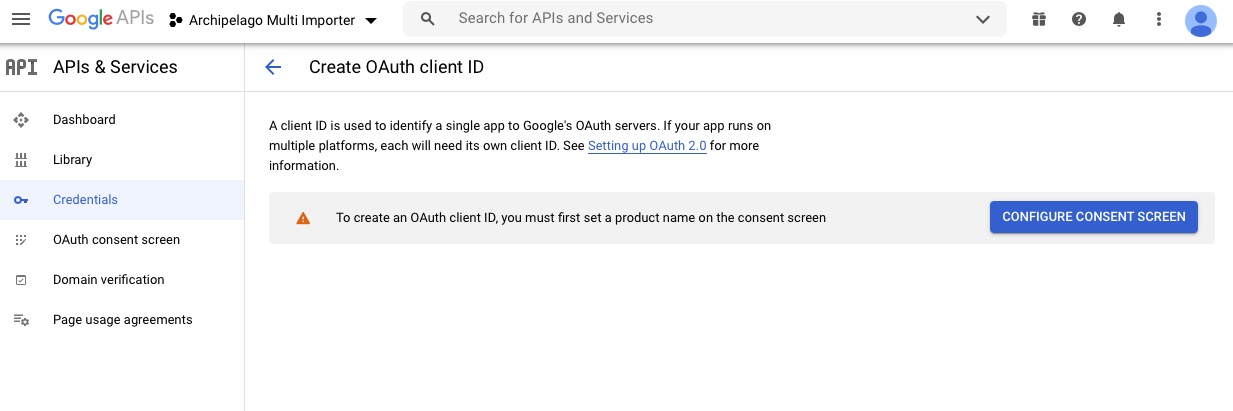This screenshot has height=411, width=1233.
Task: Click the Configure Consent Screen button
Action: coord(1093,217)
